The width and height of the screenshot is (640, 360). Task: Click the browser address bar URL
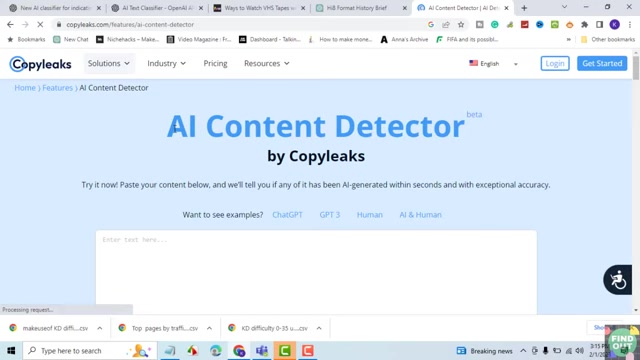click(x=130, y=24)
